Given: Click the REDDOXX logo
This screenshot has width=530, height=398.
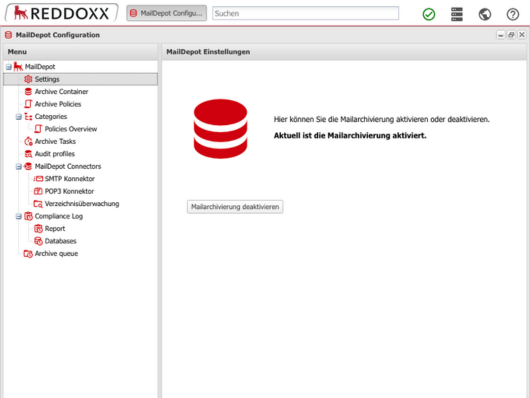Looking at the screenshot, I should pyautogui.click(x=61, y=13).
